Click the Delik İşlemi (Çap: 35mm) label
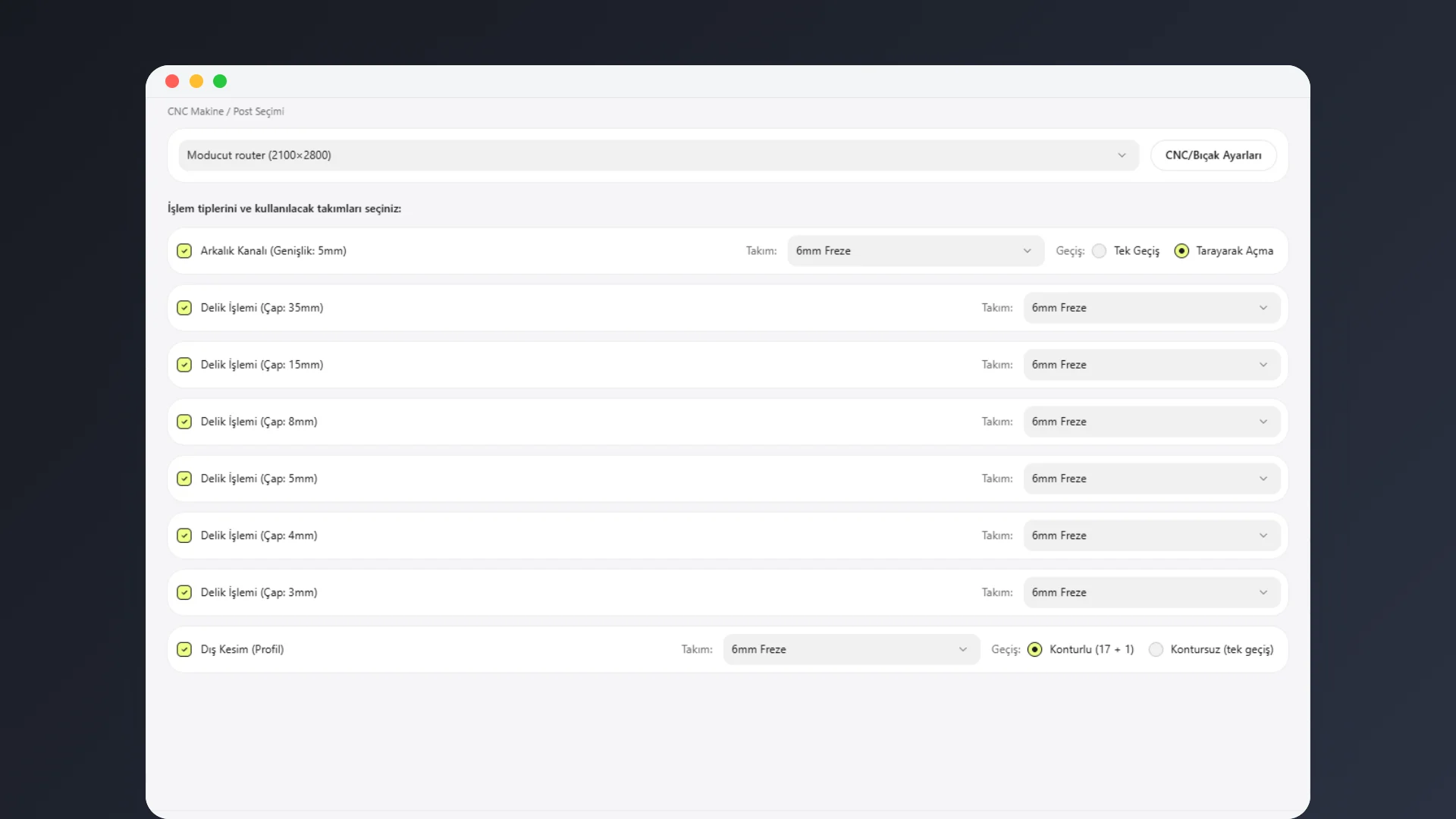The width and height of the screenshot is (1456, 819). 262,308
